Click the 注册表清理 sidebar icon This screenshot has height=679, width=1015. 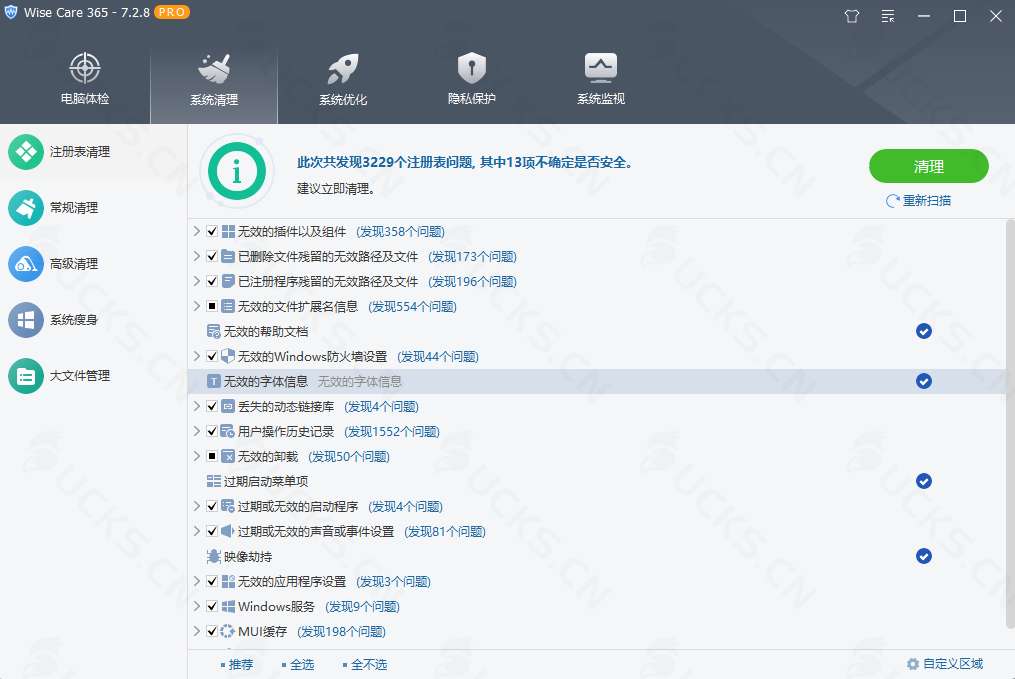[x=26, y=152]
